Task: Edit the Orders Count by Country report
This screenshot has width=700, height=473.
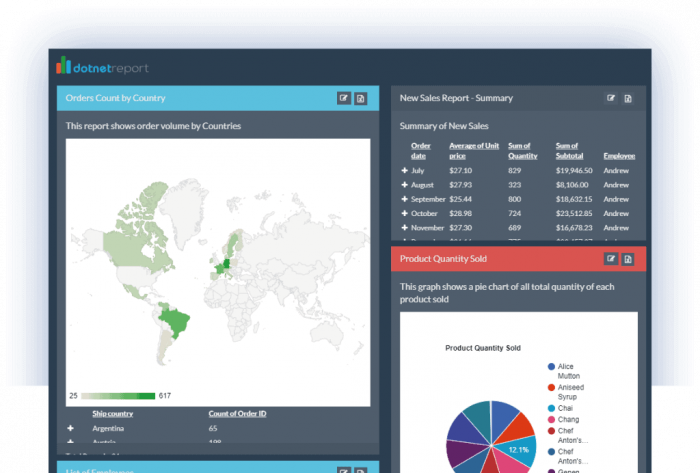Action: pyautogui.click(x=343, y=98)
